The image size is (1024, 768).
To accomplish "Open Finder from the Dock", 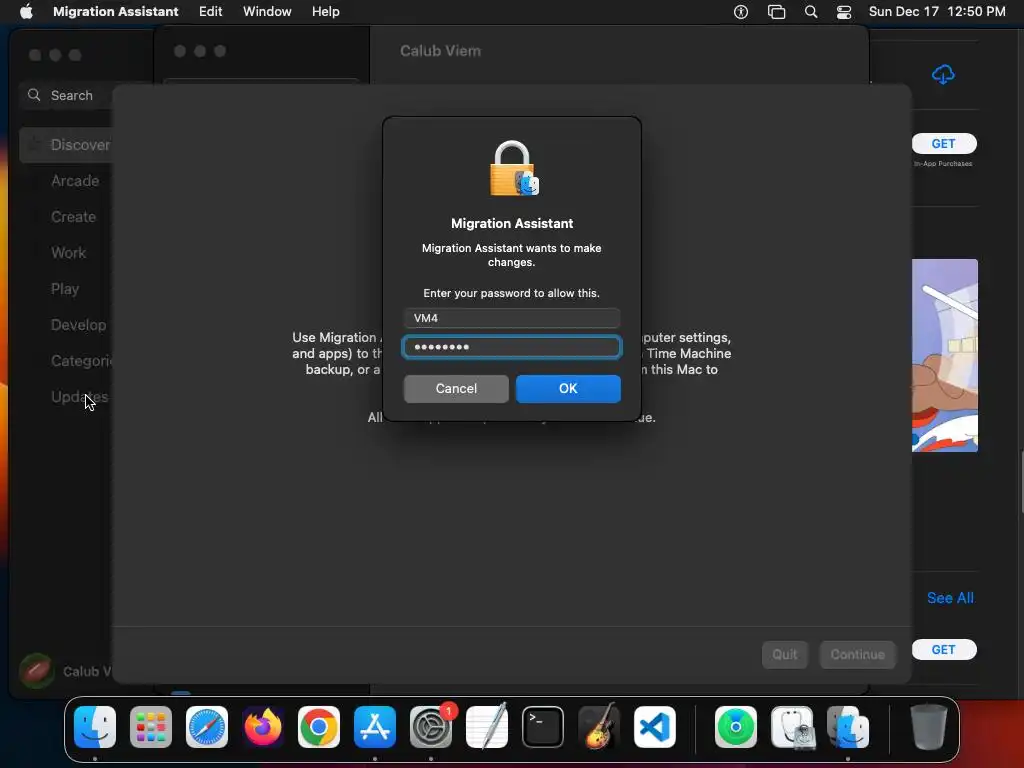I will coord(95,727).
